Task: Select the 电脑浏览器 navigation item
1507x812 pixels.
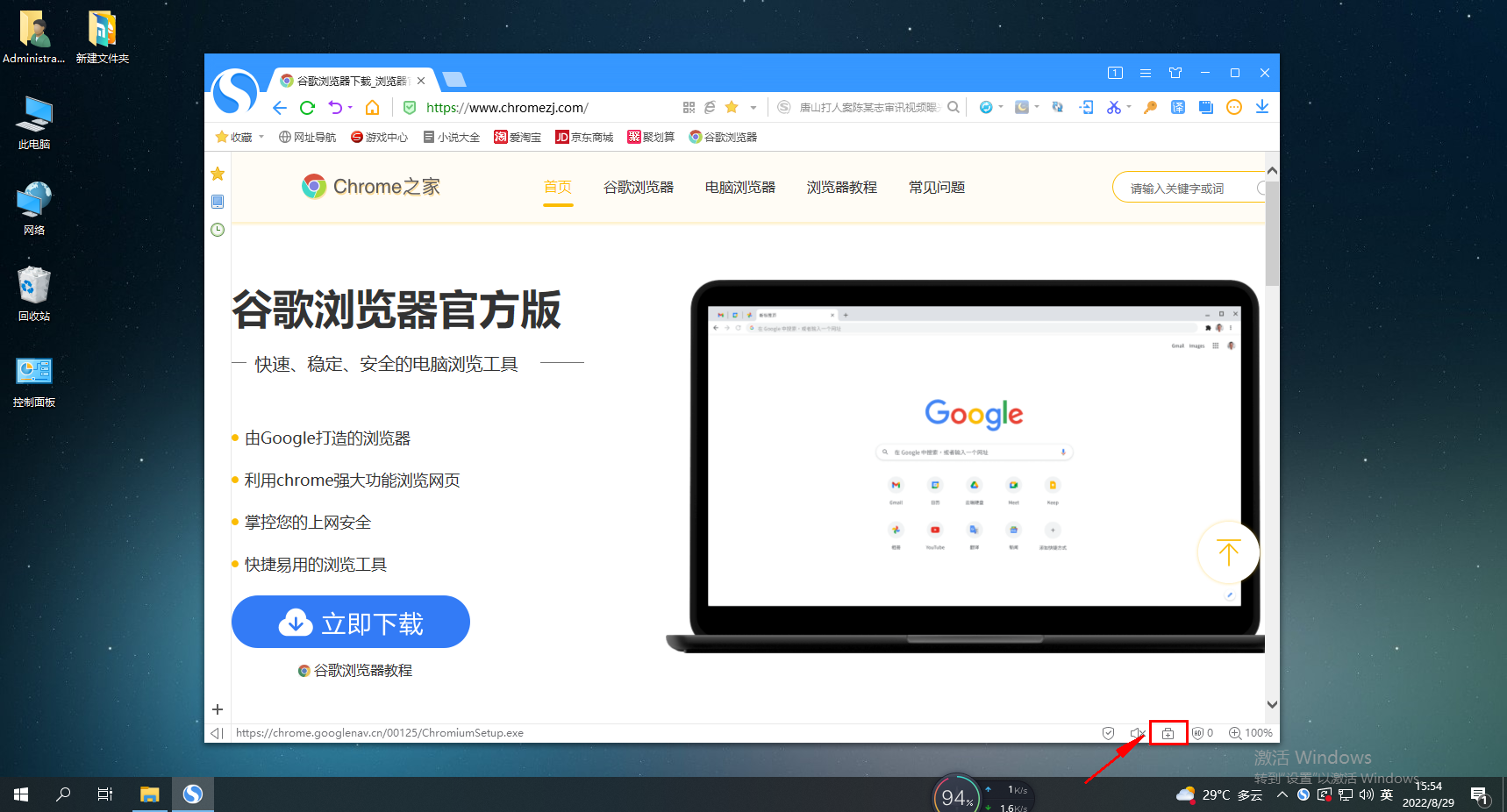Action: click(740, 187)
